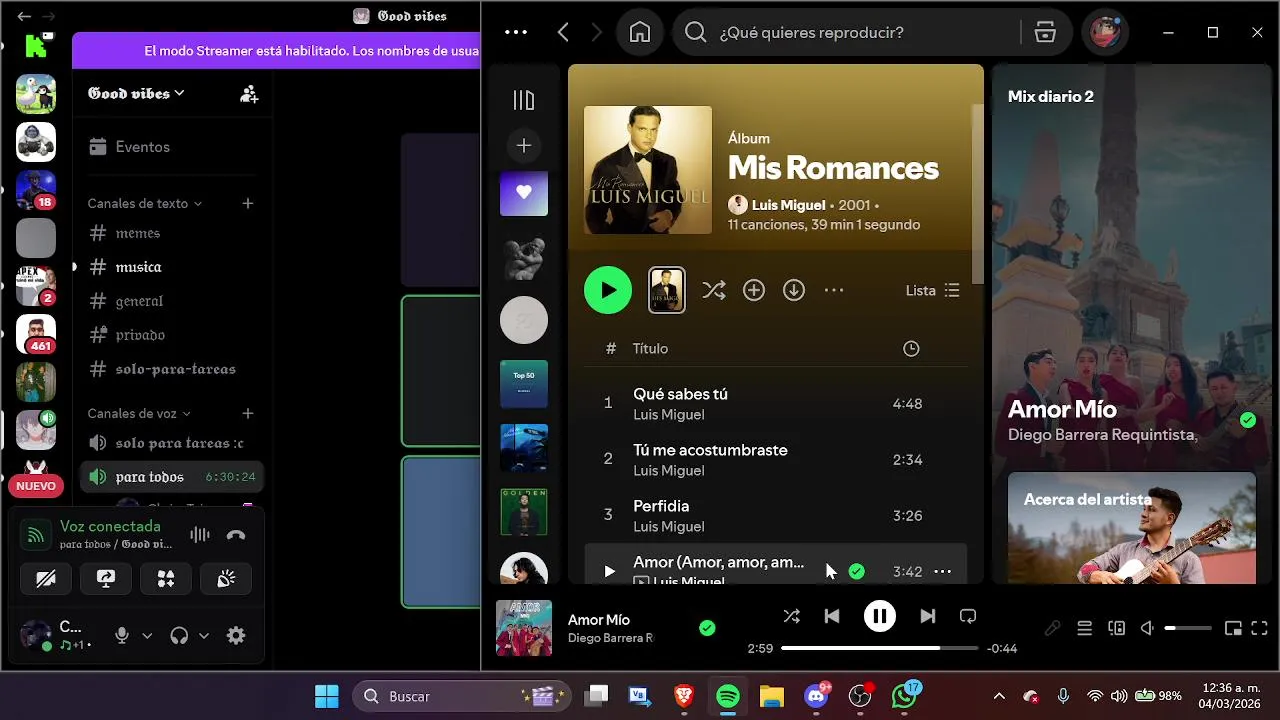The width and height of the screenshot is (1280, 720).
Task: Toggle saved checkmark on Amor track row
Action: 856,571
